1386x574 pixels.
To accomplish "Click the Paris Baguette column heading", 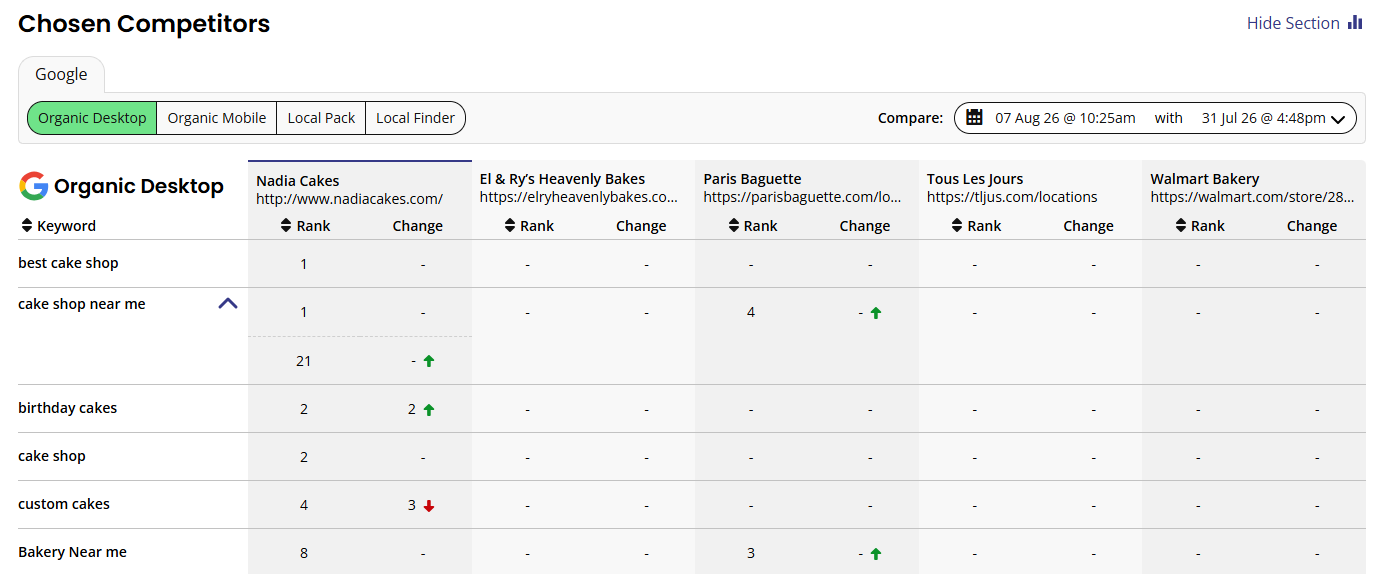I will (x=752, y=179).
